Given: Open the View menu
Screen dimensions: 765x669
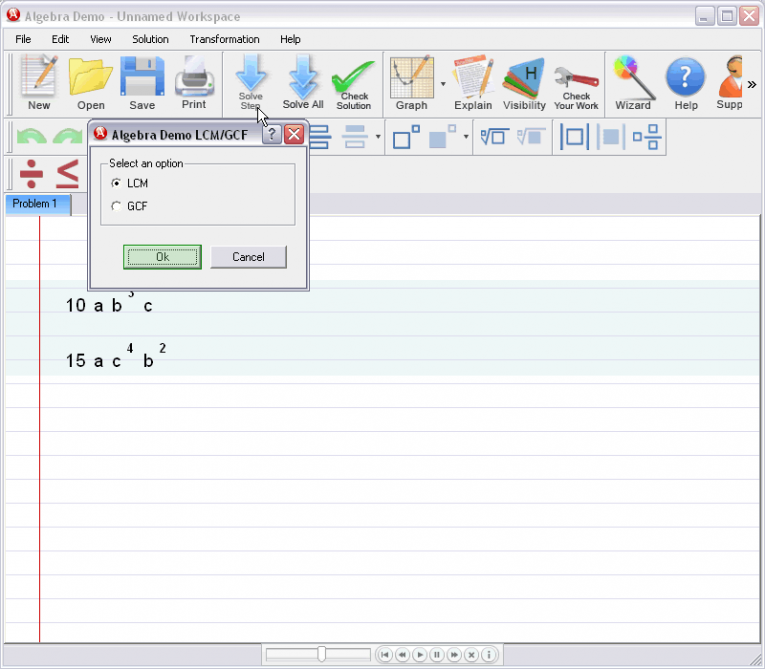Looking at the screenshot, I should [x=101, y=39].
